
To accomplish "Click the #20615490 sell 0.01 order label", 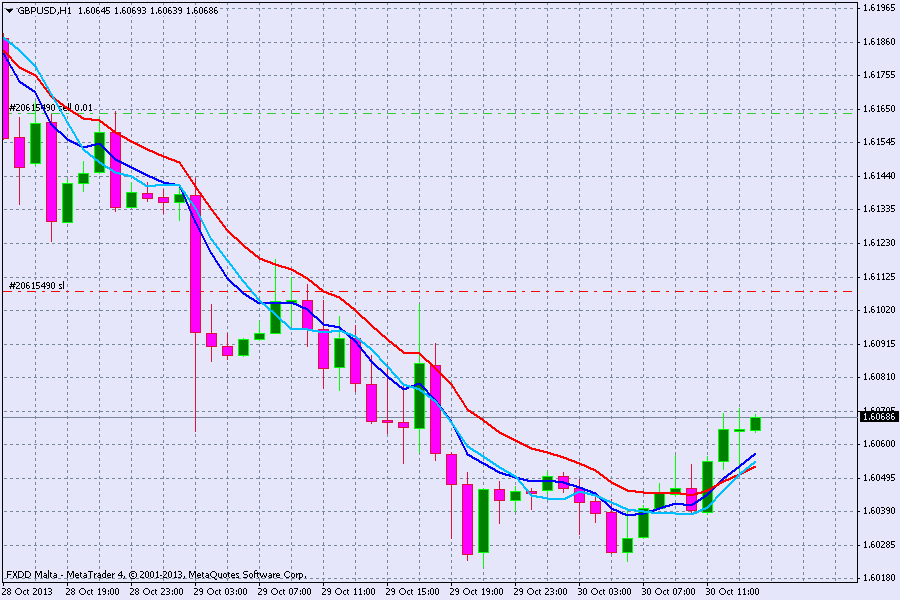I will 51,108.
